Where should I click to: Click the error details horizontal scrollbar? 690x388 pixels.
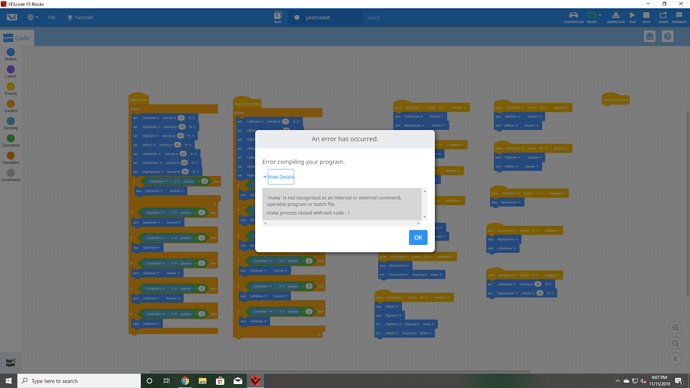tap(341, 223)
